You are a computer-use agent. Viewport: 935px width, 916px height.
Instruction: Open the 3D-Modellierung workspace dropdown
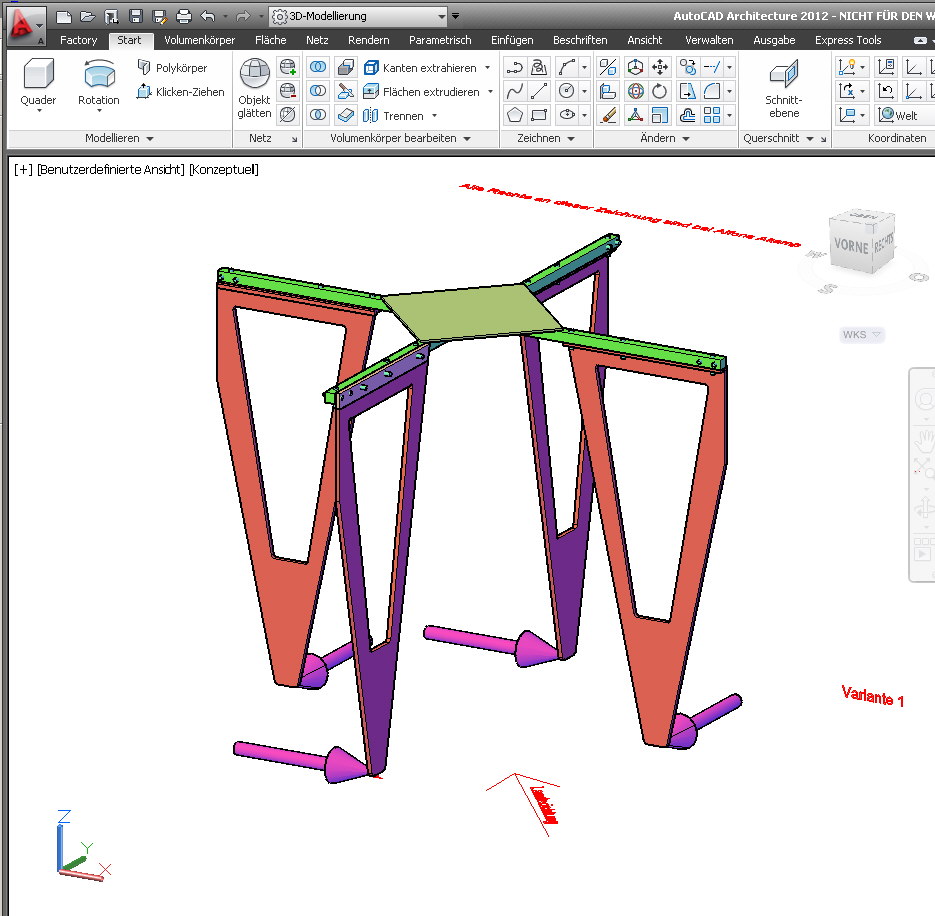pos(357,16)
